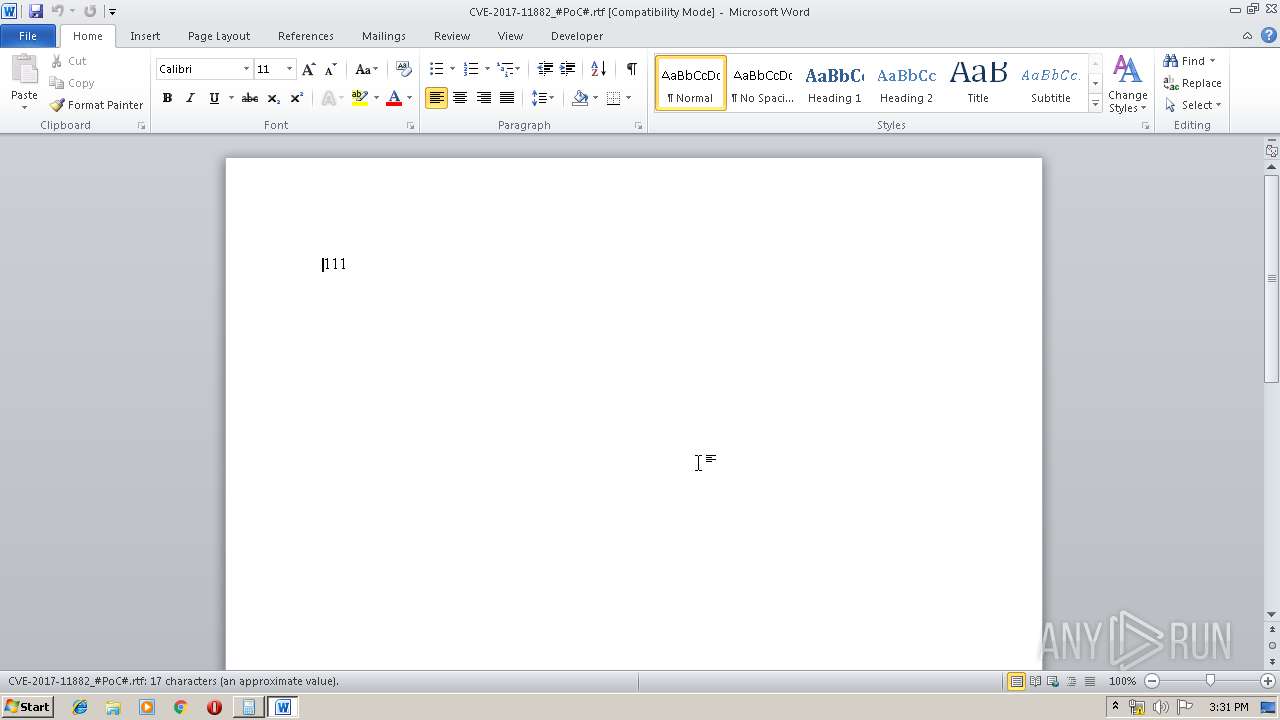Apply the Title style
Screen dimensions: 1280x720
978,83
